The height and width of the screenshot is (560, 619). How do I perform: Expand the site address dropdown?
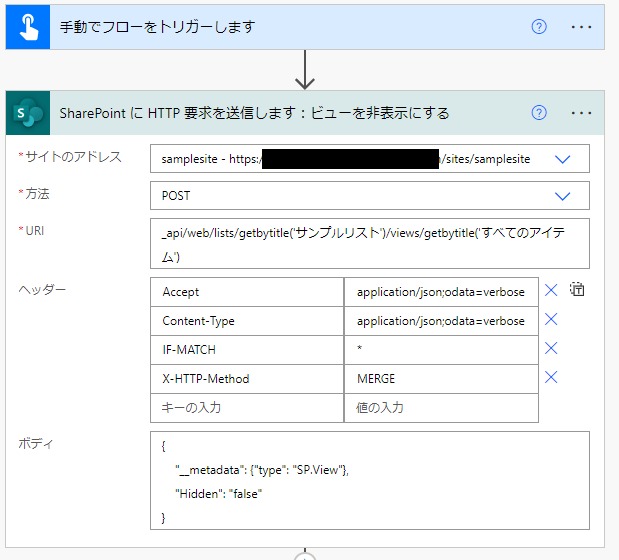[x=563, y=159]
